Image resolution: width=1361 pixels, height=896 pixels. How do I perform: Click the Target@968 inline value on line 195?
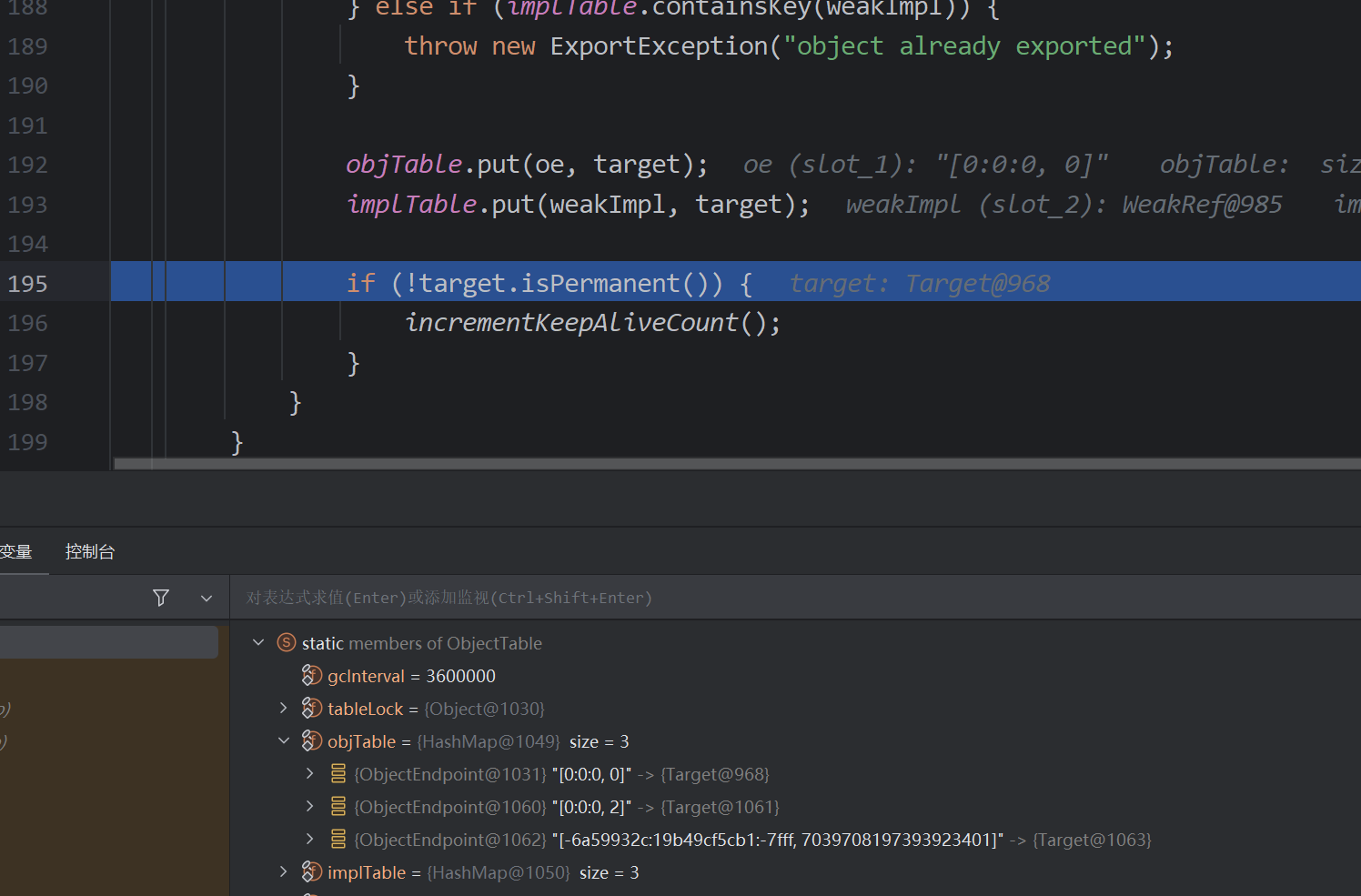click(x=977, y=284)
